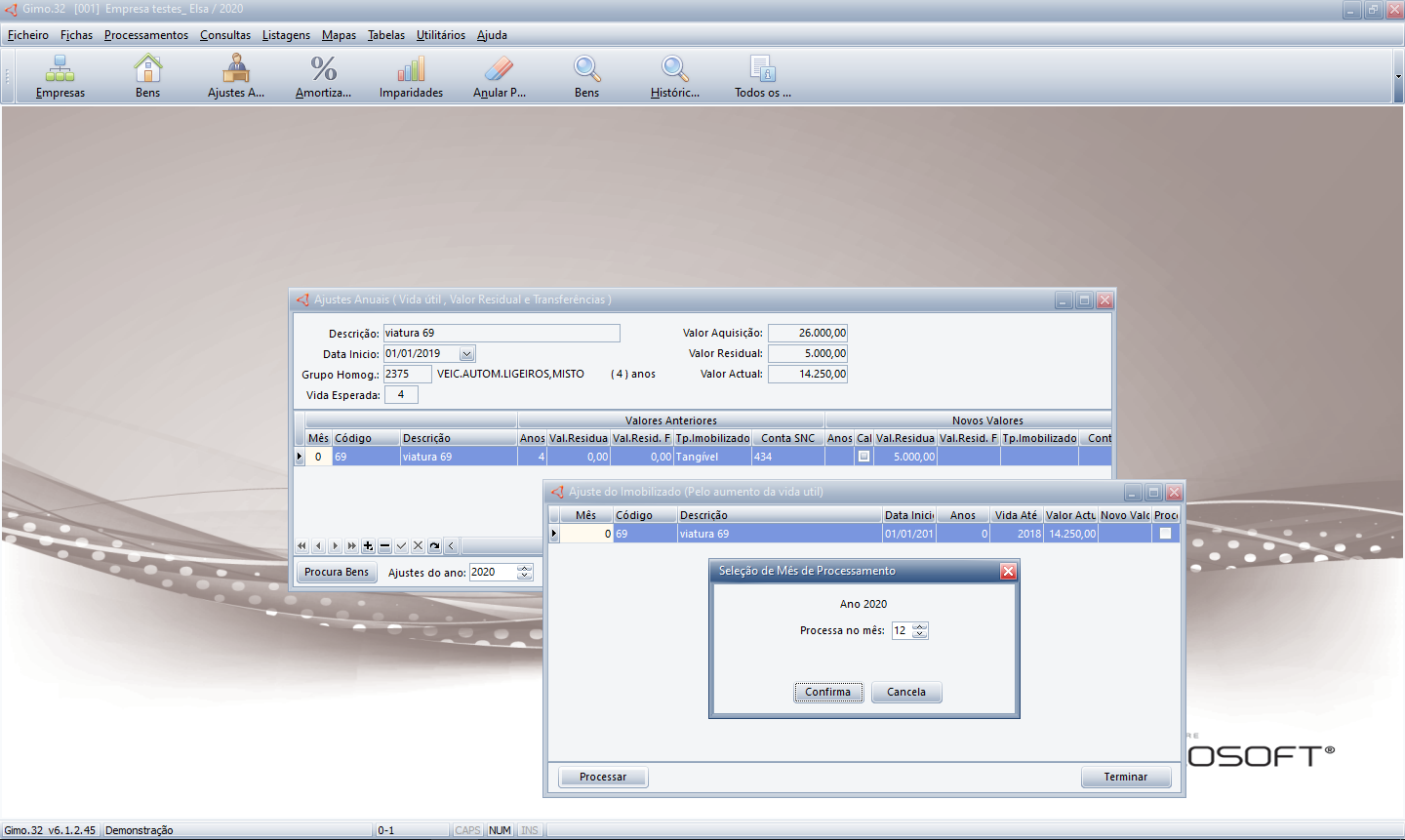Click the Vida Esperada input field

coord(401,395)
